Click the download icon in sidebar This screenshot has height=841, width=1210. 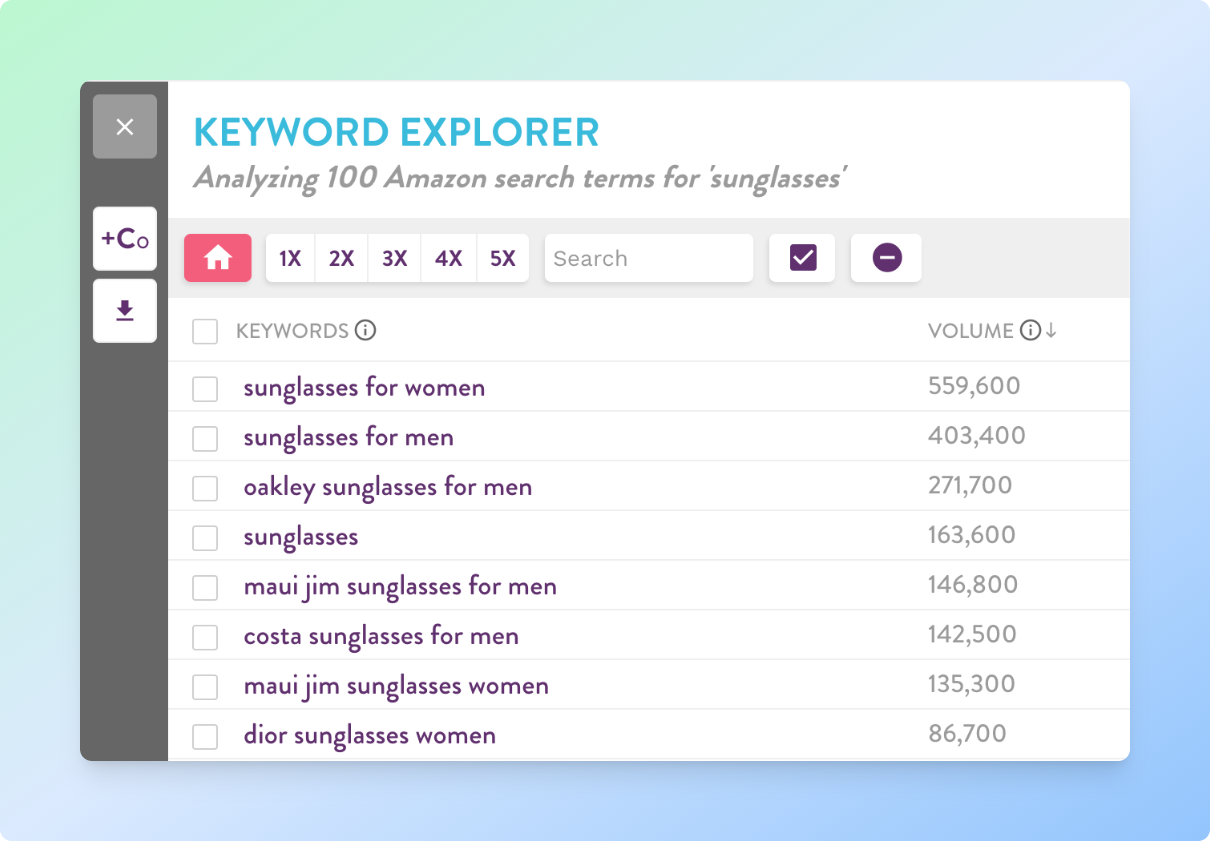[125, 311]
